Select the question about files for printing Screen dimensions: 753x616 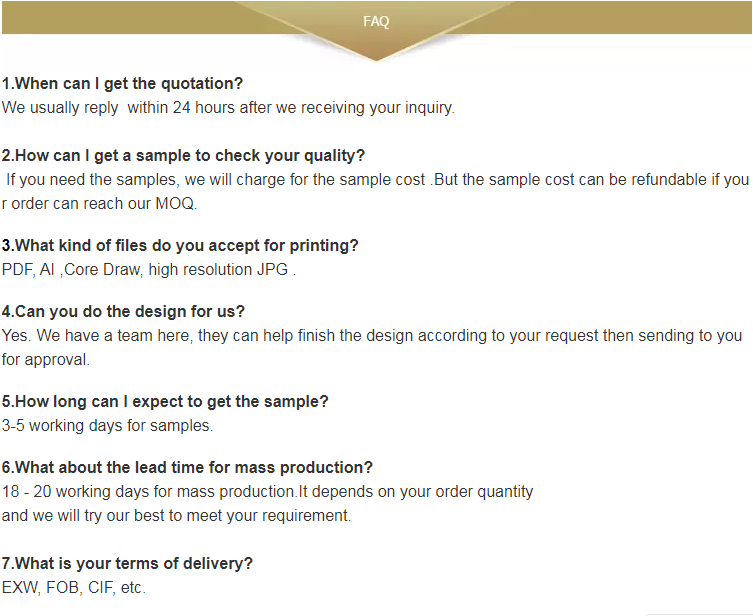click(x=180, y=245)
